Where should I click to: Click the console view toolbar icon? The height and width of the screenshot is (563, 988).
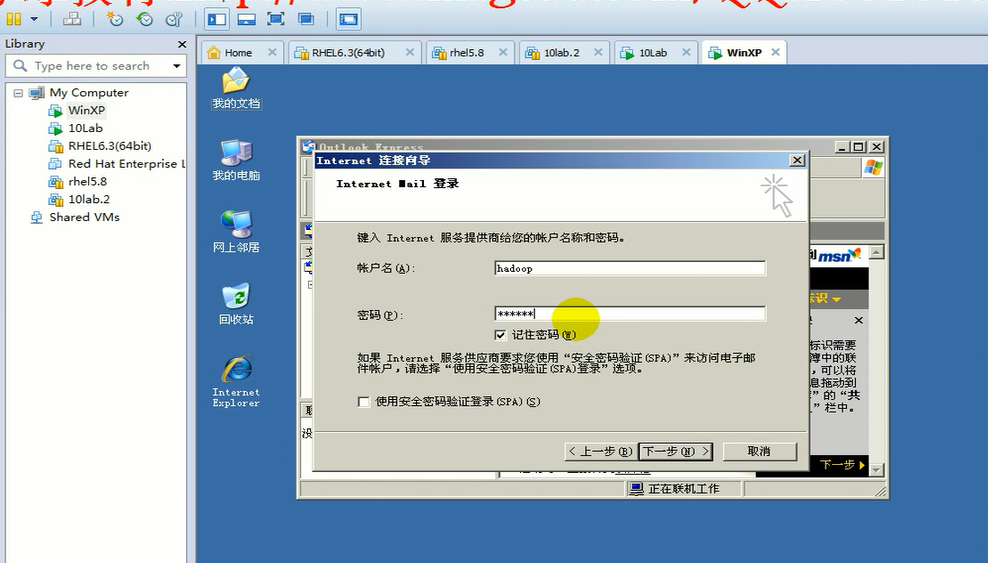[348, 20]
